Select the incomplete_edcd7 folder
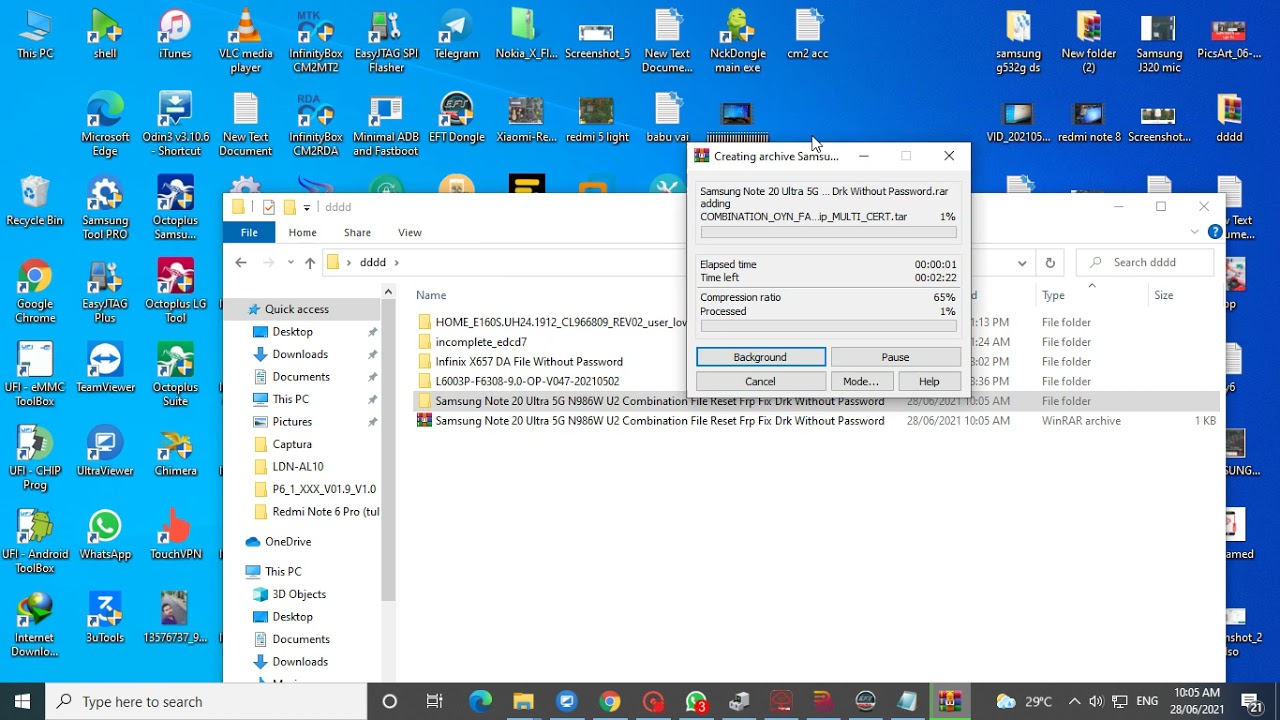The height and width of the screenshot is (720, 1280). point(481,342)
